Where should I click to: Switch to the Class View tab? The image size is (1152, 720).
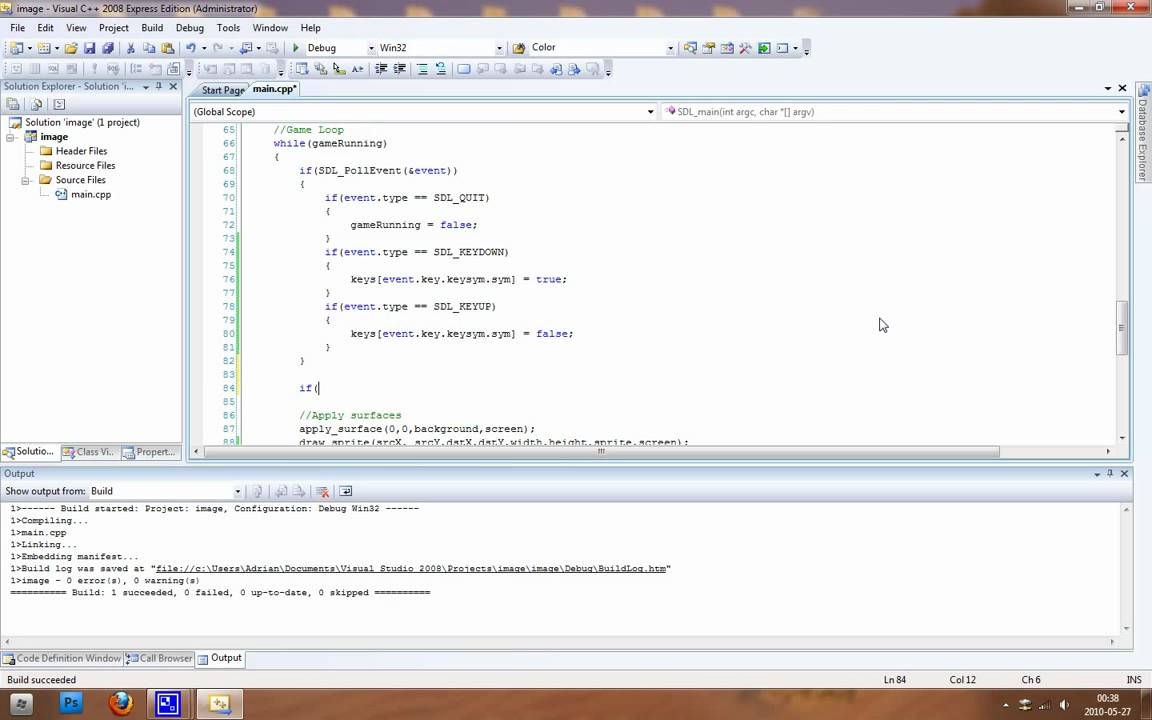click(x=89, y=452)
